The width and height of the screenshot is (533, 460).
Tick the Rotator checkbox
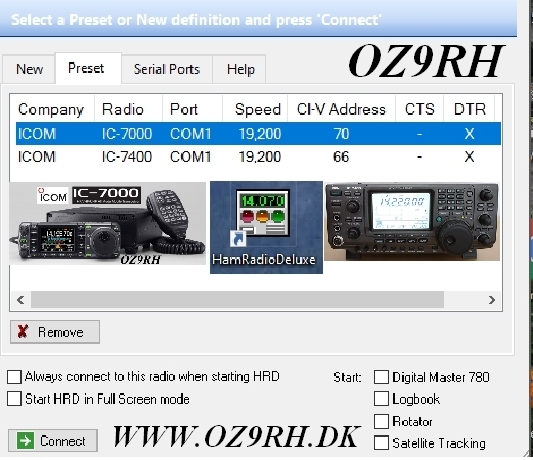tap(381, 421)
